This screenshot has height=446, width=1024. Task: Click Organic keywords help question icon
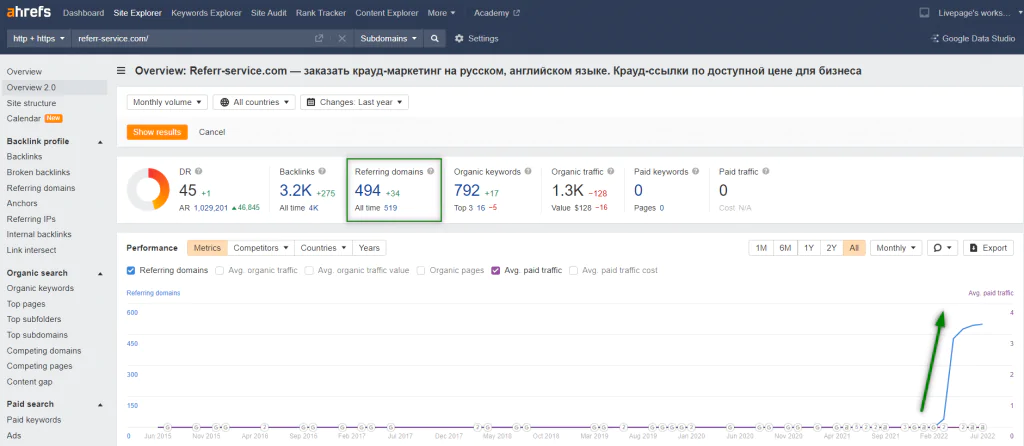pyautogui.click(x=527, y=172)
